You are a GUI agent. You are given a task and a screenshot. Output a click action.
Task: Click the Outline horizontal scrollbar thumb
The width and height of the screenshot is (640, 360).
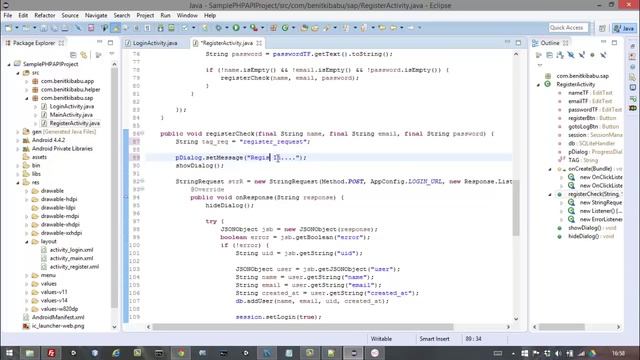click(562, 327)
